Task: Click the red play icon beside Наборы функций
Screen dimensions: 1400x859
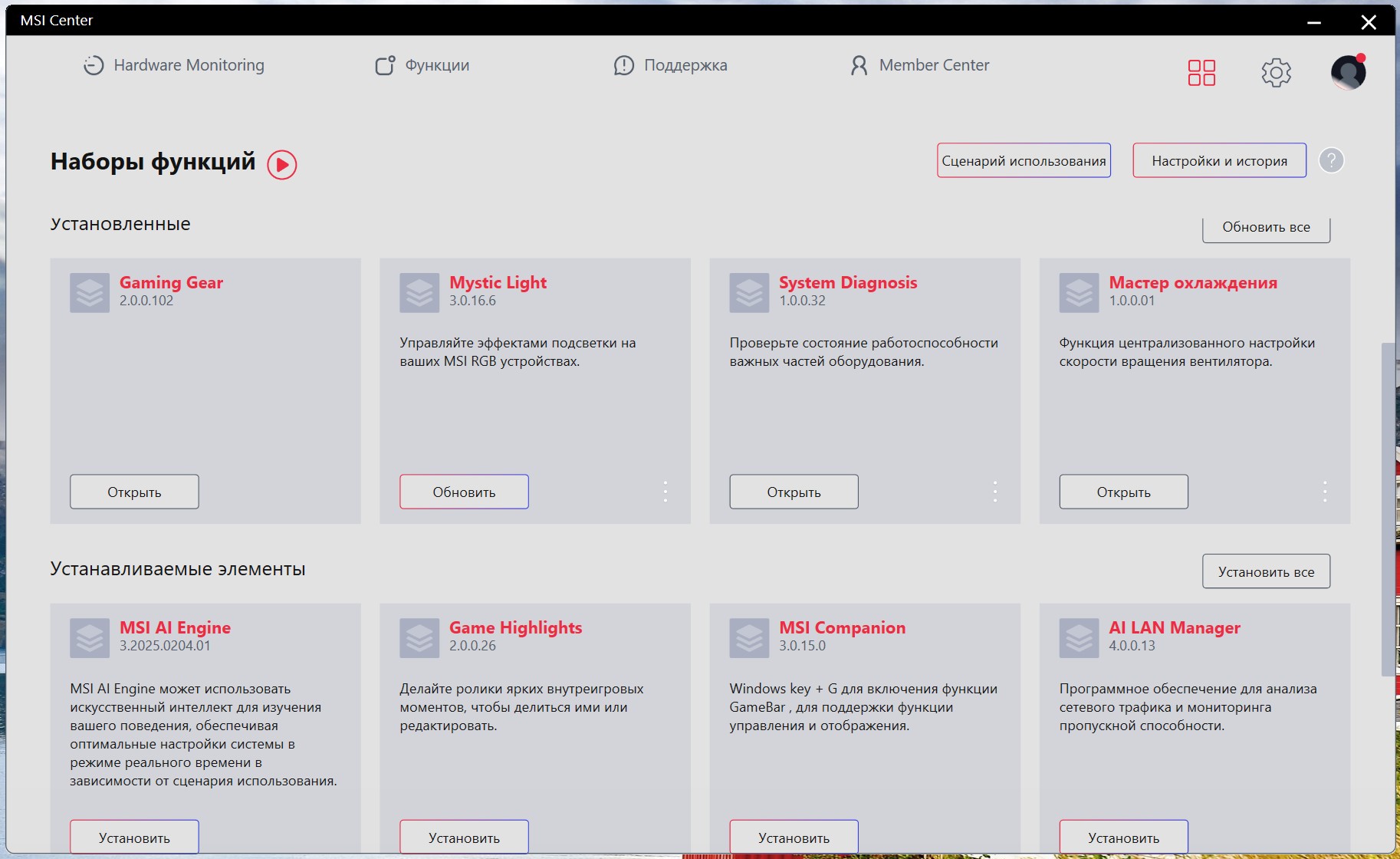Action: (x=281, y=164)
